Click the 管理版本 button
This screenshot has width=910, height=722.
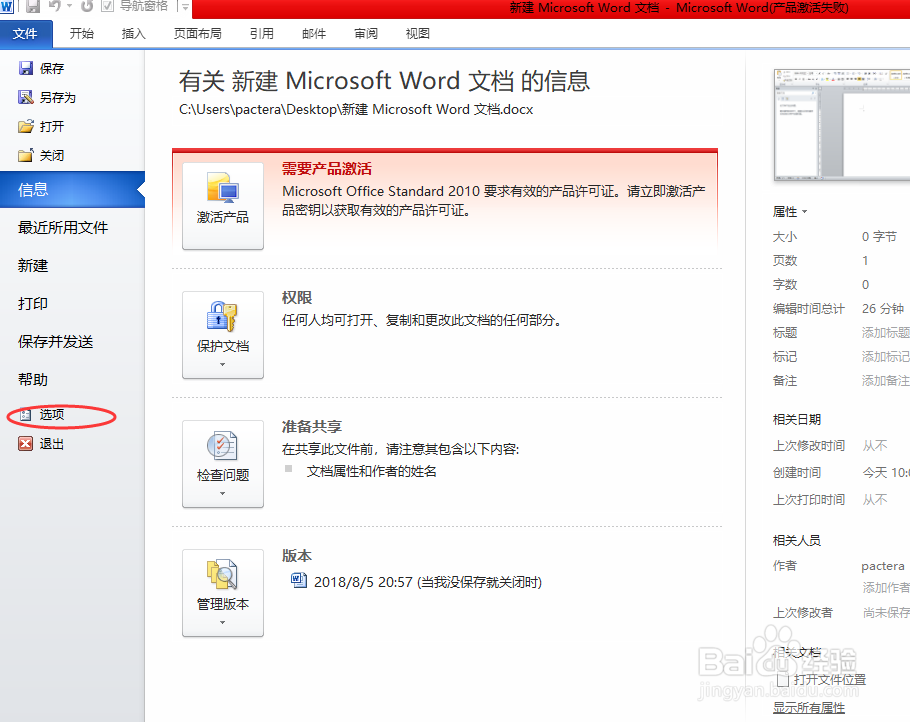pyautogui.click(x=223, y=593)
